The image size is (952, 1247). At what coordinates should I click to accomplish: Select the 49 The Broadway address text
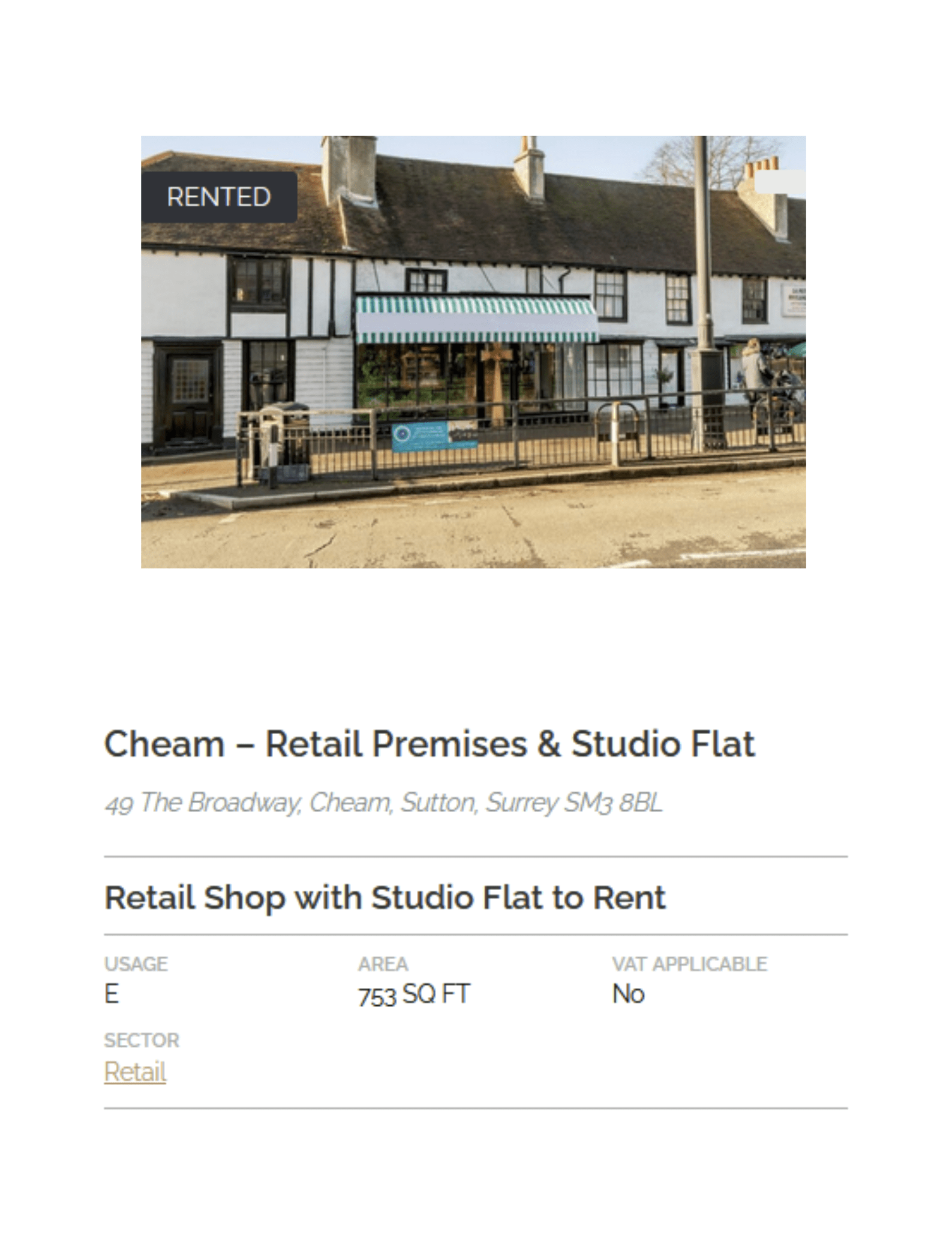384,803
